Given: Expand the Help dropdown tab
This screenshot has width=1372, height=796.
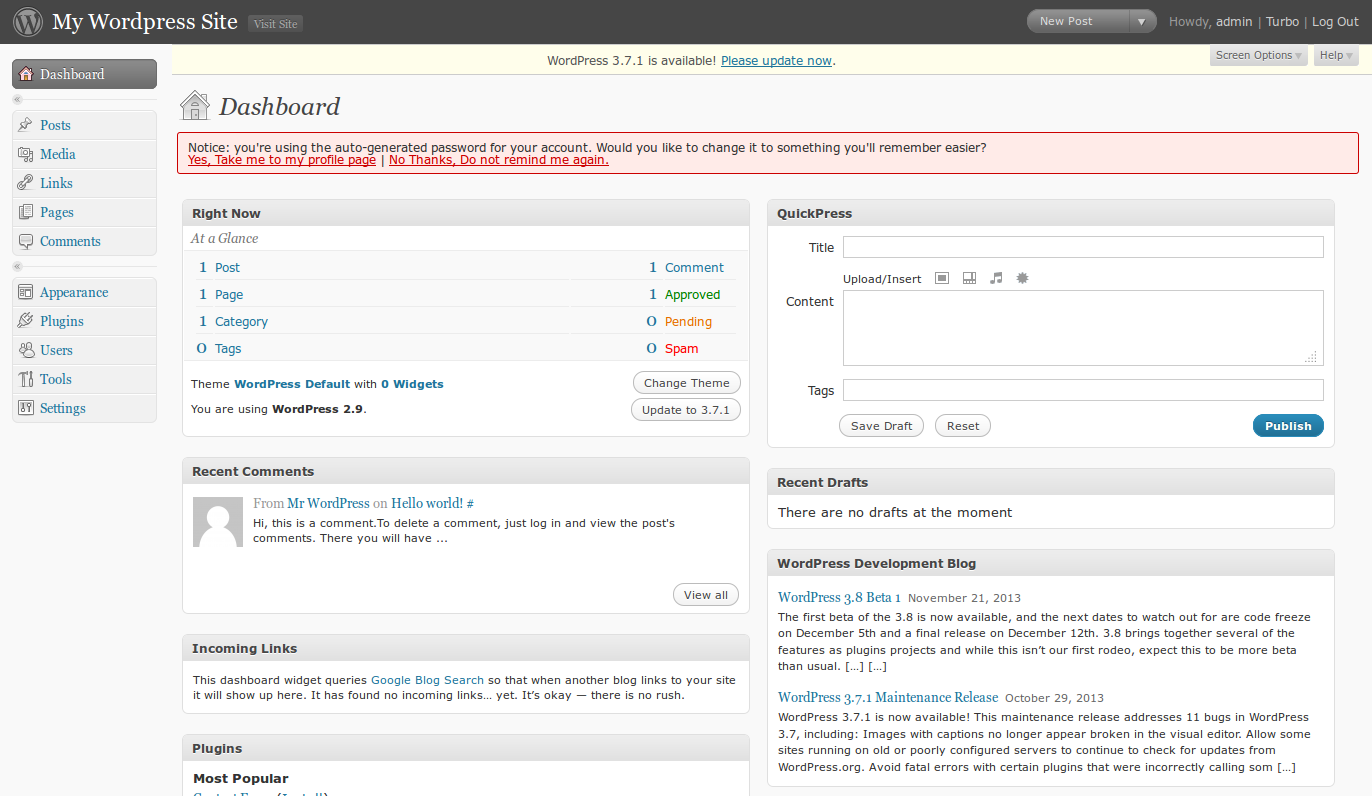Looking at the screenshot, I should 1336,56.
